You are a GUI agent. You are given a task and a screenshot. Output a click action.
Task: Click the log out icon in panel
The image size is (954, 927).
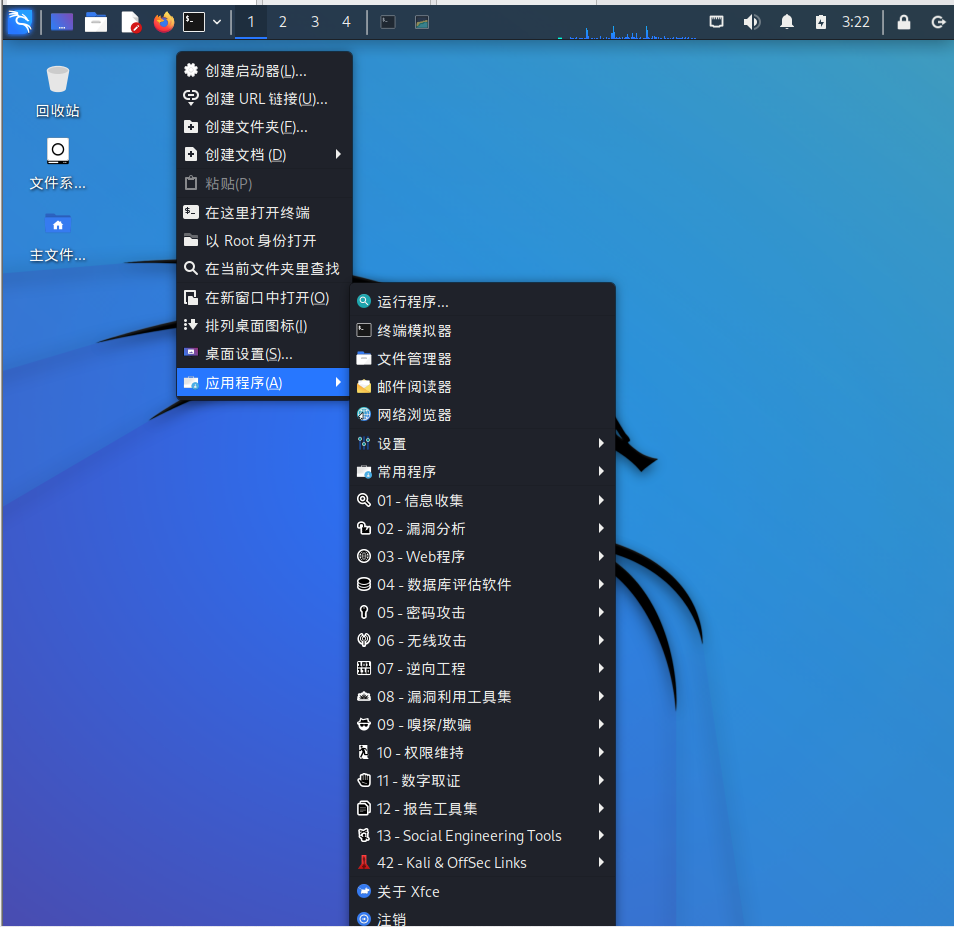(938, 23)
